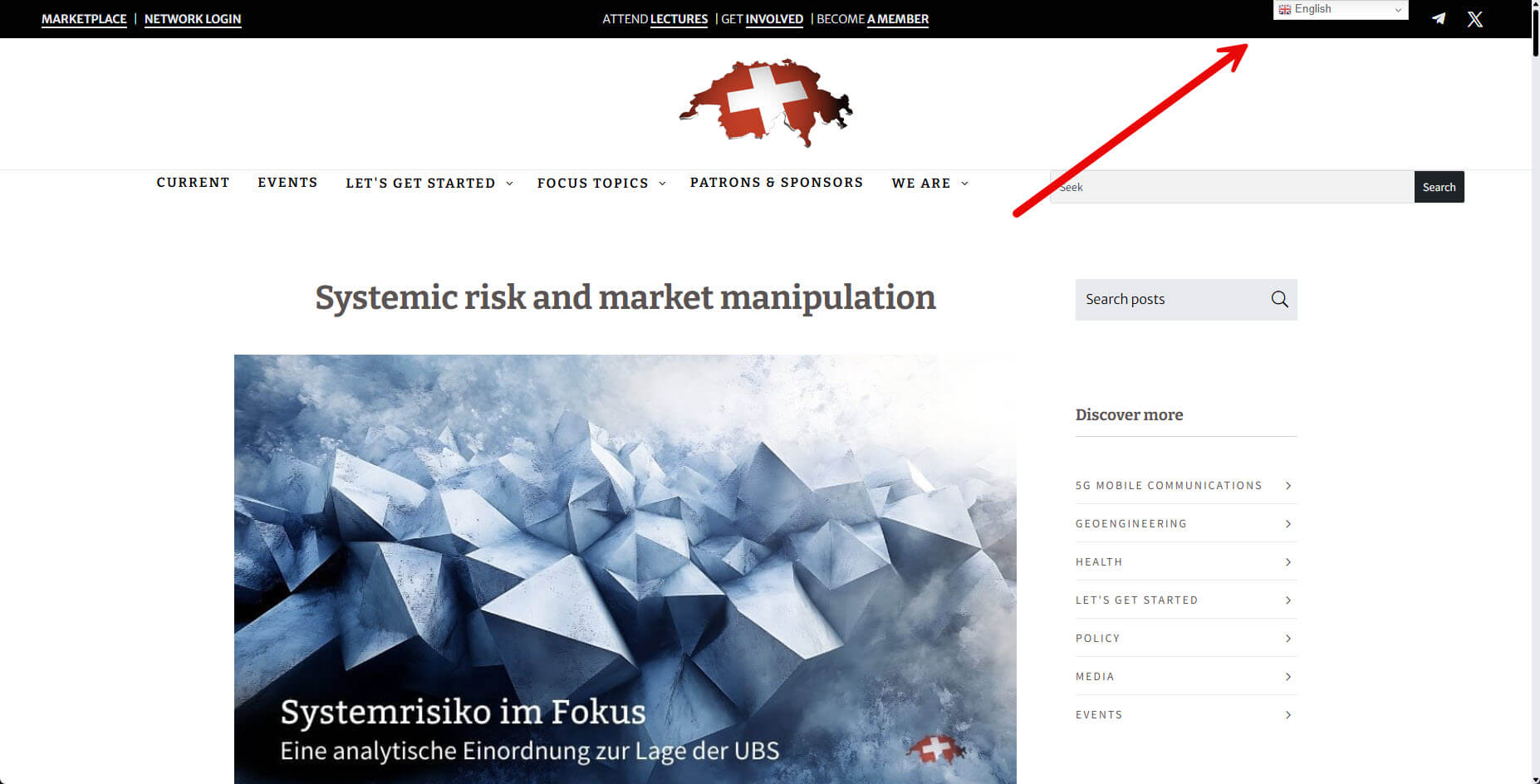Viewport: 1540px width, 784px height.
Task: Click the arrow beside Health category
Action: coord(1288,562)
